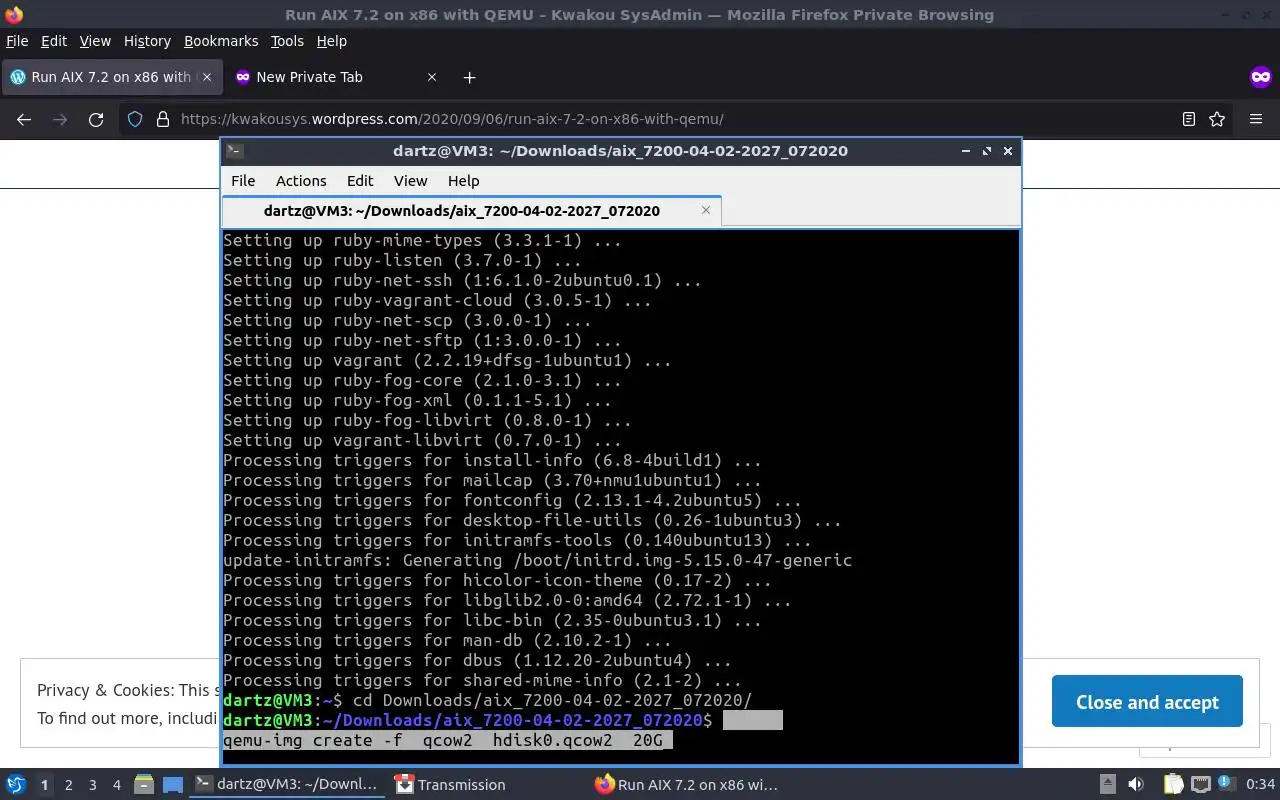This screenshot has height=800, width=1280.
Task: Switch to workspace 4 in pager
Action: coord(117,785)
